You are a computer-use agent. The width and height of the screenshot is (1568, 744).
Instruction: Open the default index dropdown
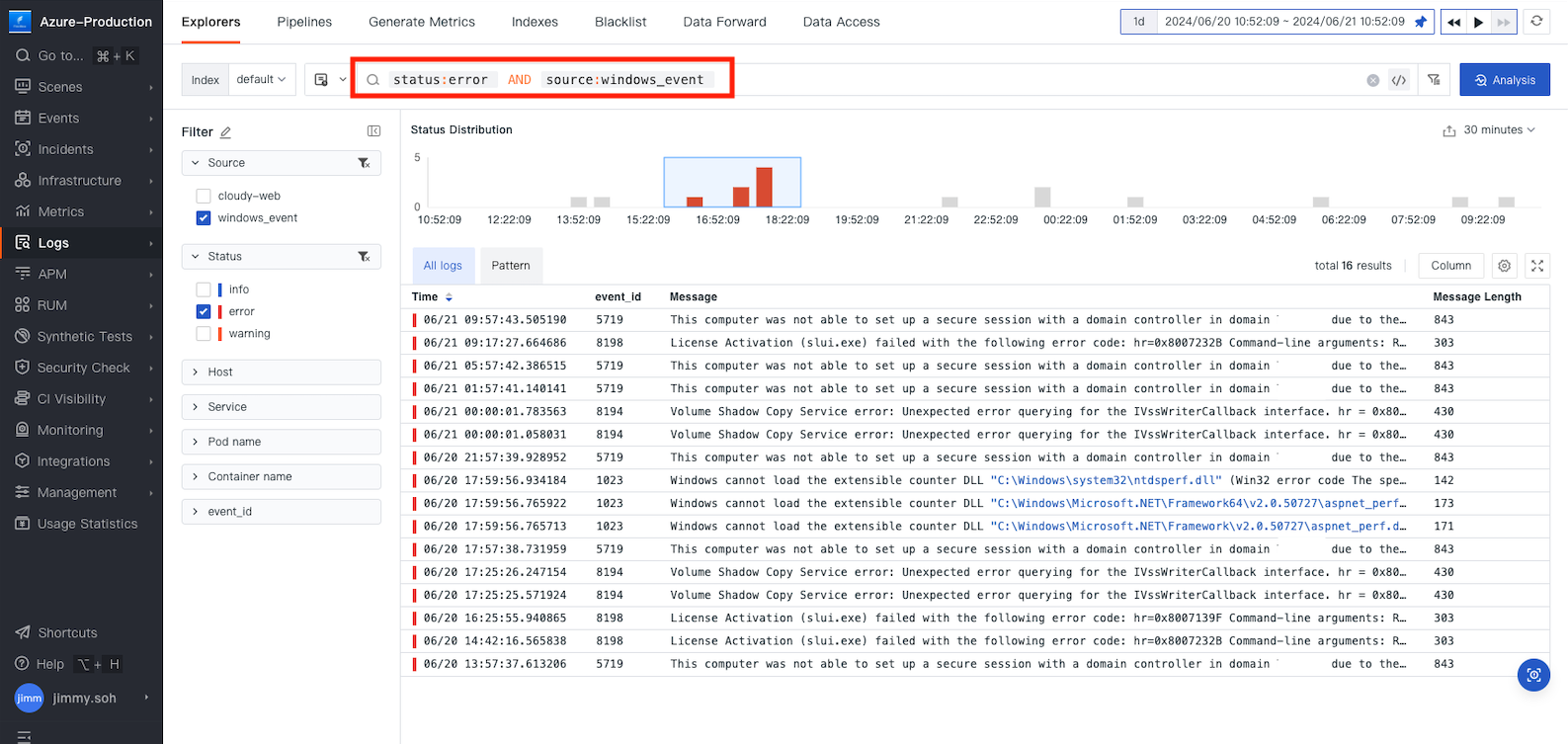pos(262,80)
